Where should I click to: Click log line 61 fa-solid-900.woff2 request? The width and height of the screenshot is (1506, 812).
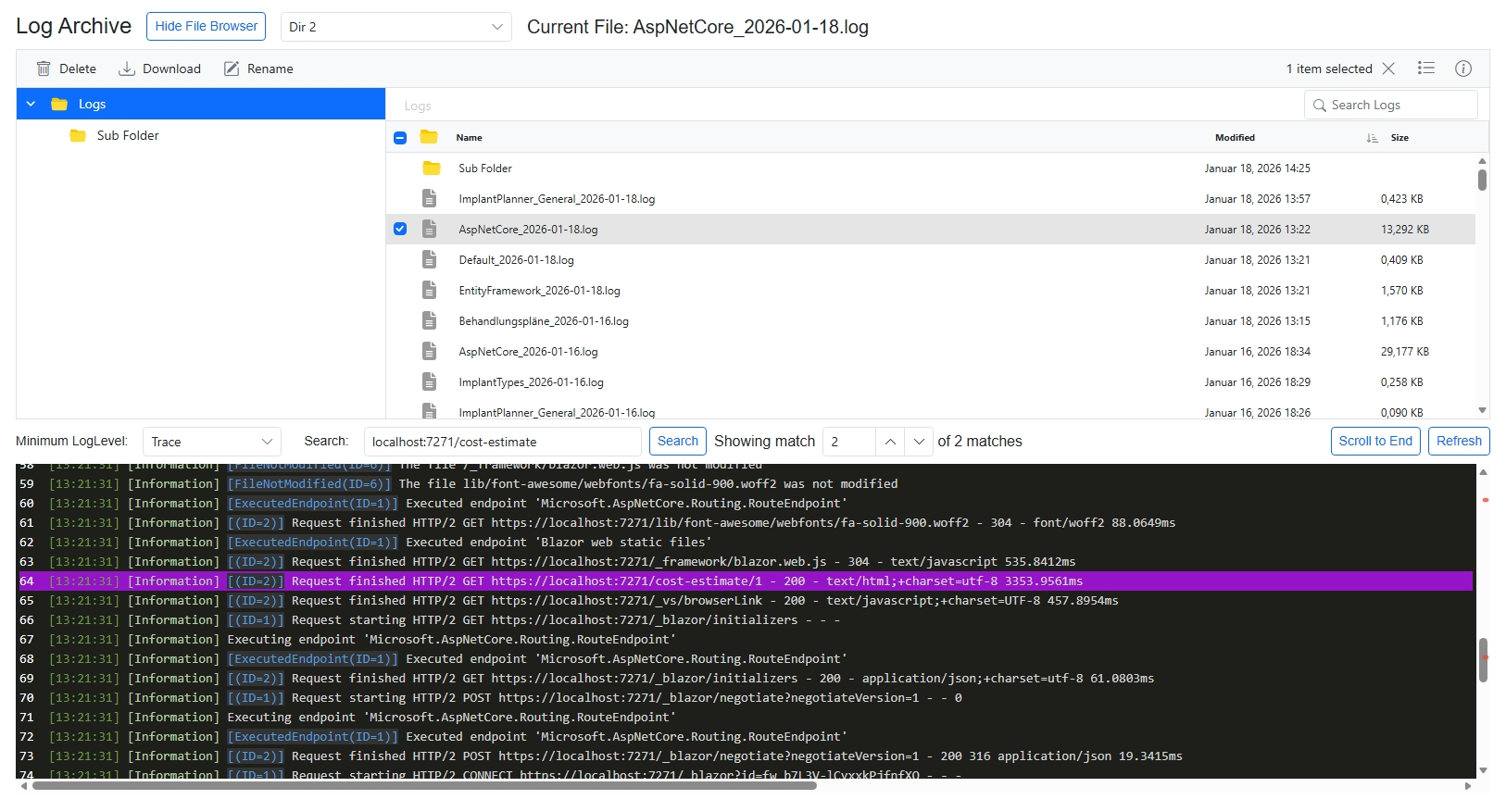pyautogui.click(x=746, y=522)
